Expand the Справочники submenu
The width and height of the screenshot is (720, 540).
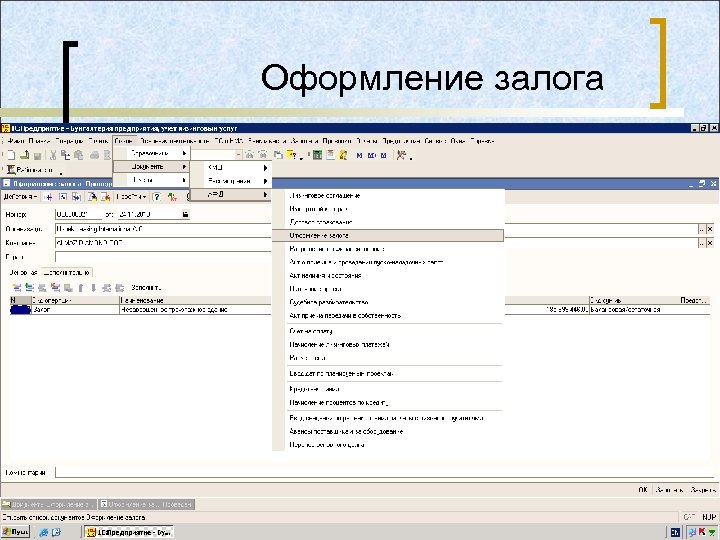click(152, 153)
